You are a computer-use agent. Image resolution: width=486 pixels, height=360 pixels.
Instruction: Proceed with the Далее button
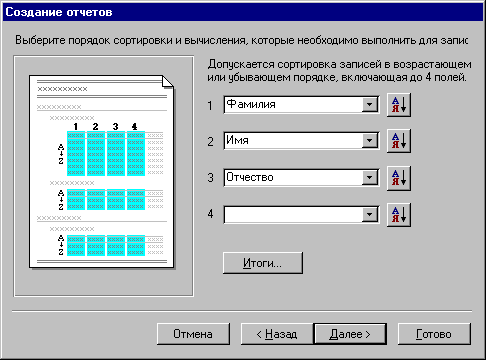[x=350, y=334]
